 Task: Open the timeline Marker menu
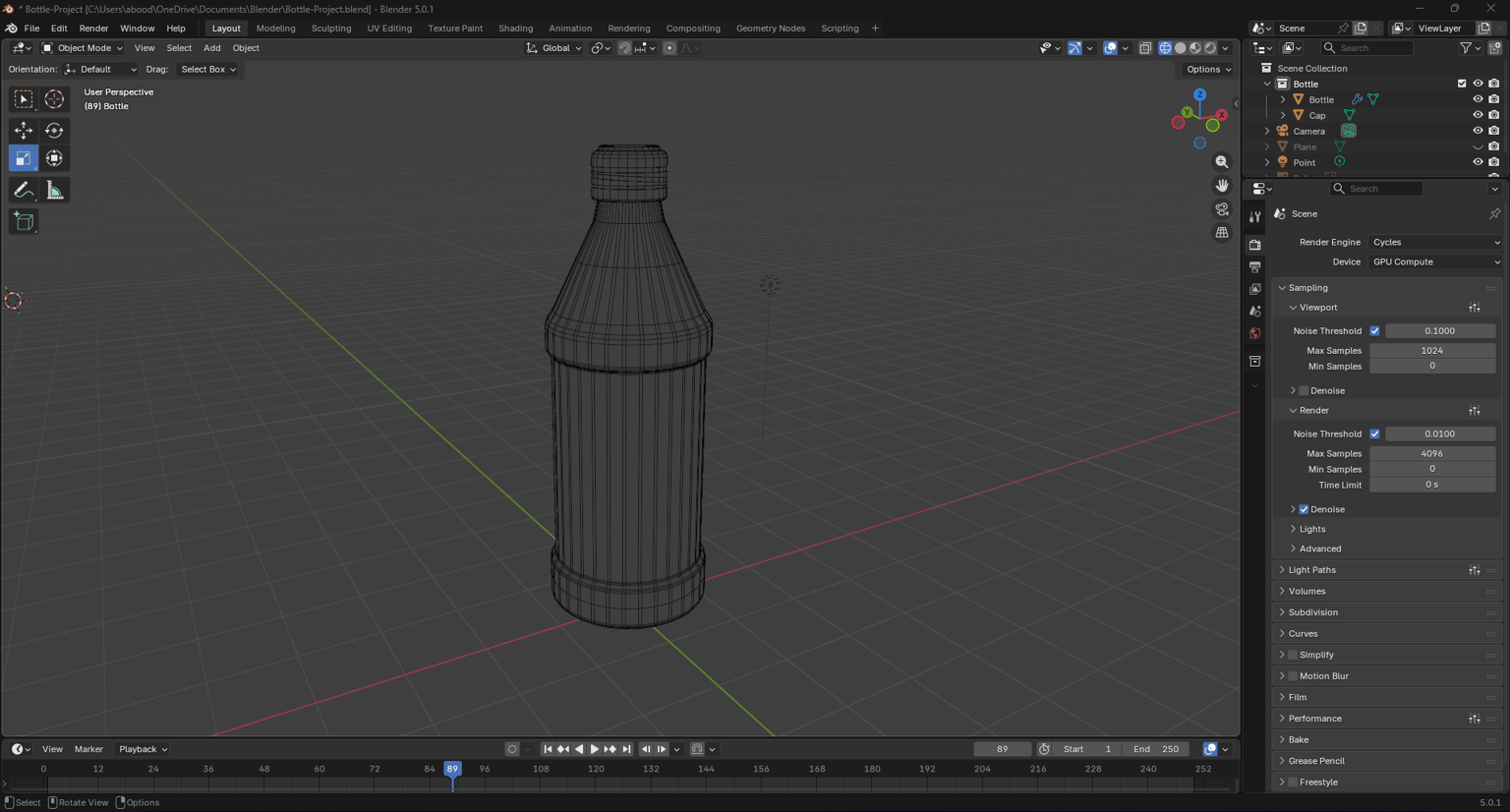[x=88, y=749]
